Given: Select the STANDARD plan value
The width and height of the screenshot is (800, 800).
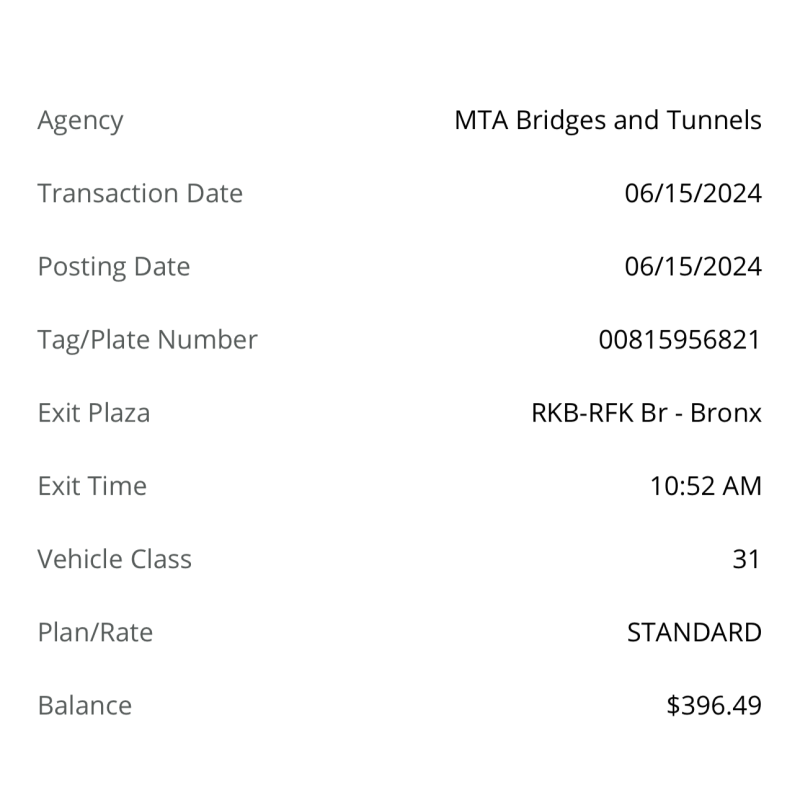Looking at the screenshot, I should [x=694, y=632].
